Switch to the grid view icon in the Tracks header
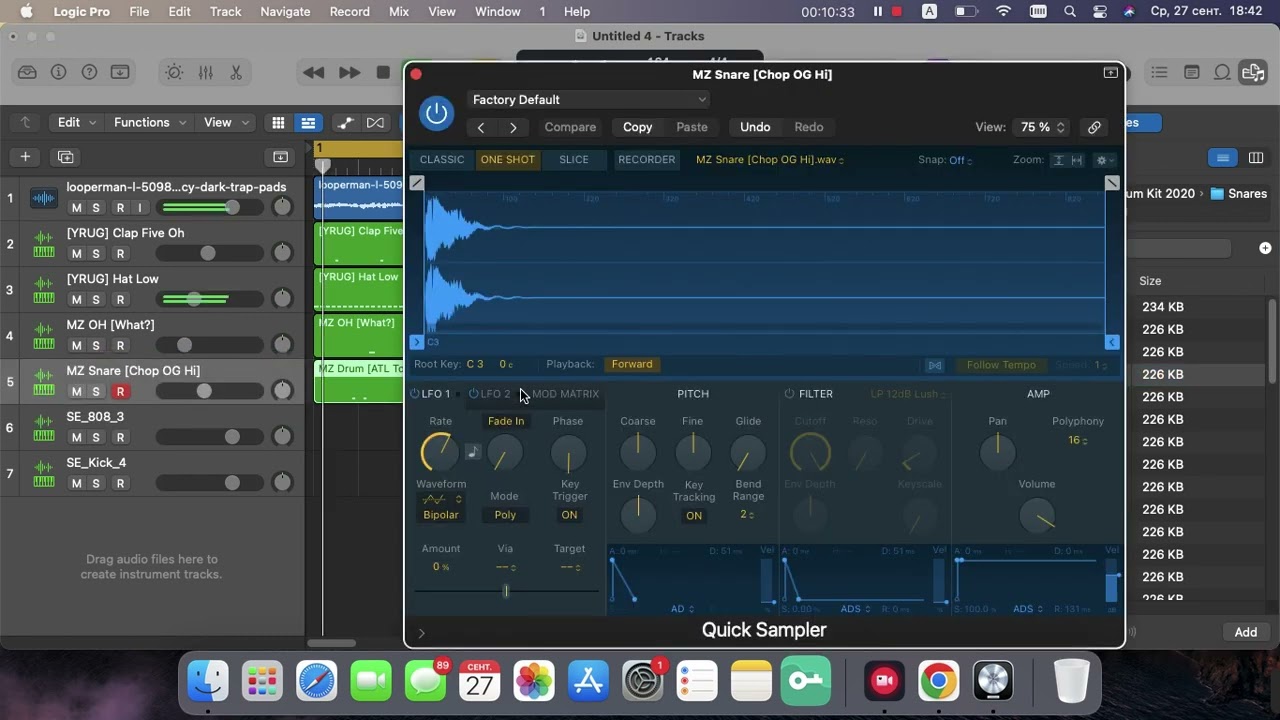 point(278,123)
